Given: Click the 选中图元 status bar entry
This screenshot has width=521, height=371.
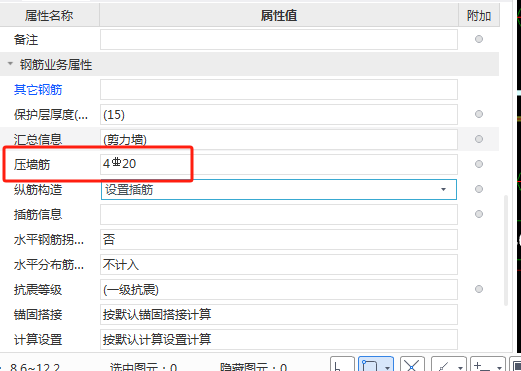Looking at the screenshot, I should (x=143, y=367).
